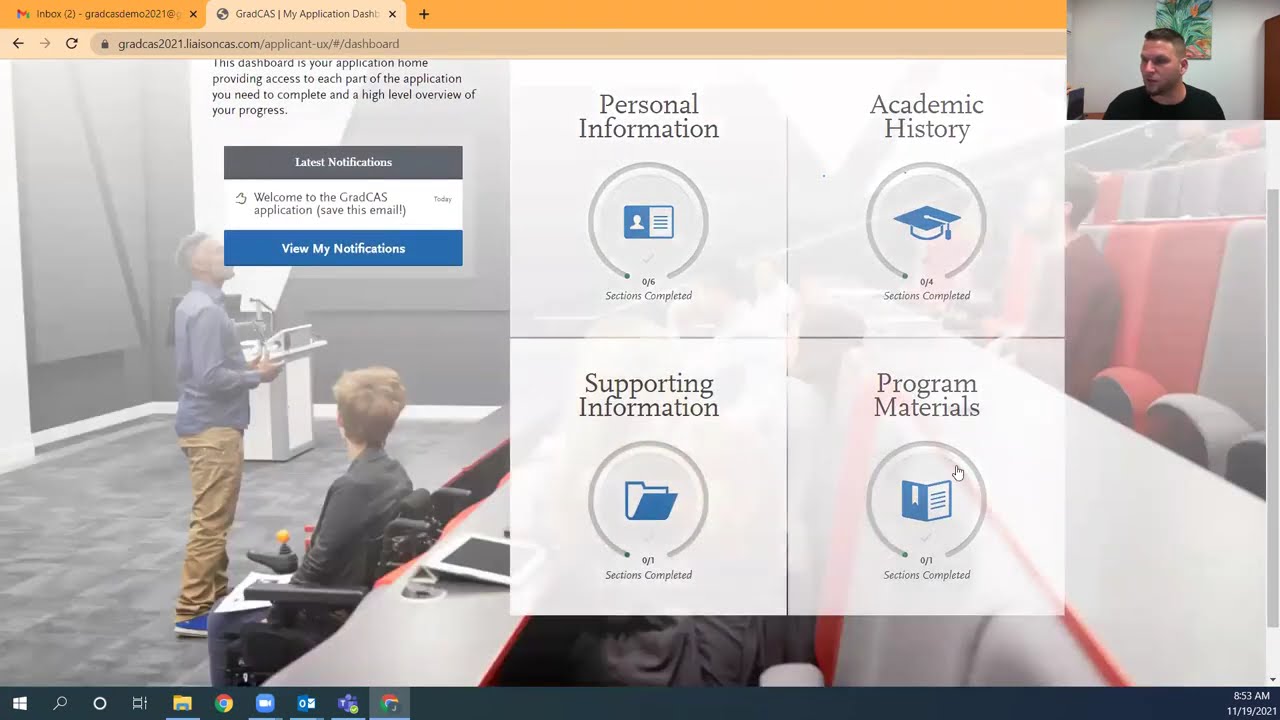The height and width of the screenshot is (720, 1280).
Task: Click the Today timestamp on the notification
Action: [443, 199]
